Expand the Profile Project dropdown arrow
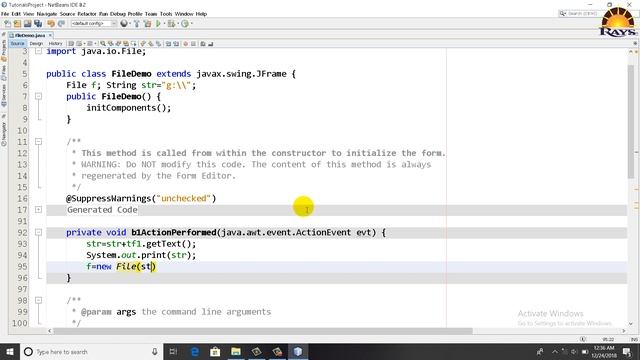The height and width of the screenshot is (360, 640). tap(192, 24)
